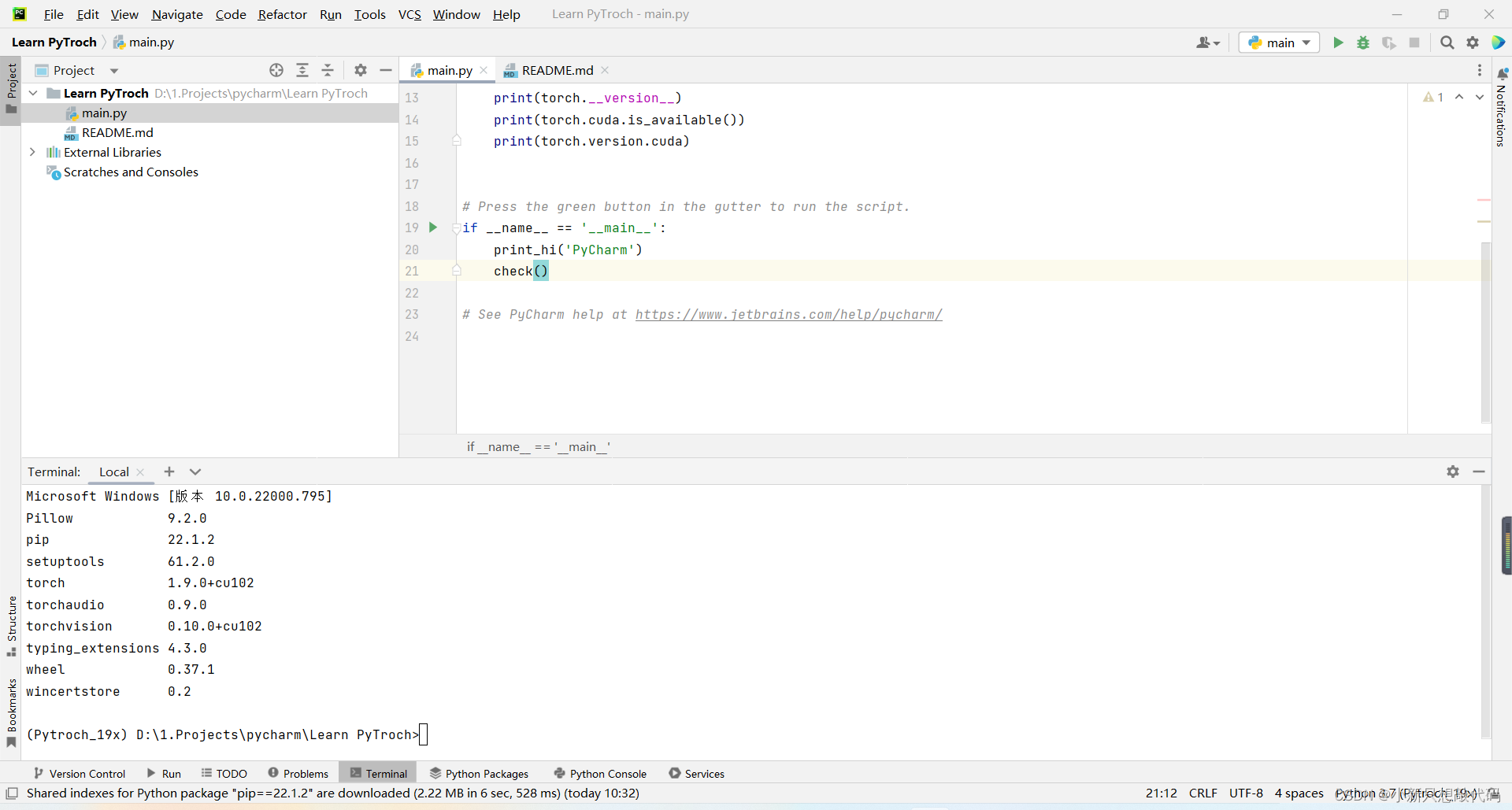
Task: Open the File menu
Action: [54, 14]
